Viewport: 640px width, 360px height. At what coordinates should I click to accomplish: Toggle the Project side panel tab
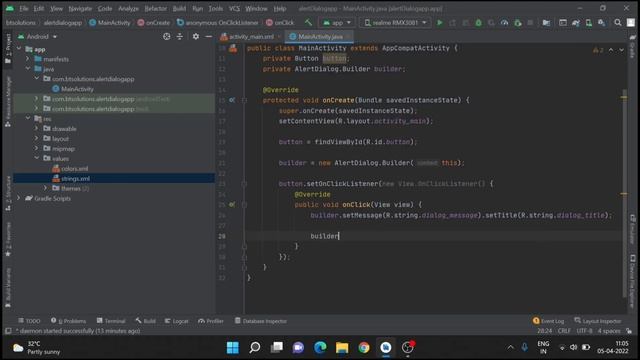click(8, 48)
